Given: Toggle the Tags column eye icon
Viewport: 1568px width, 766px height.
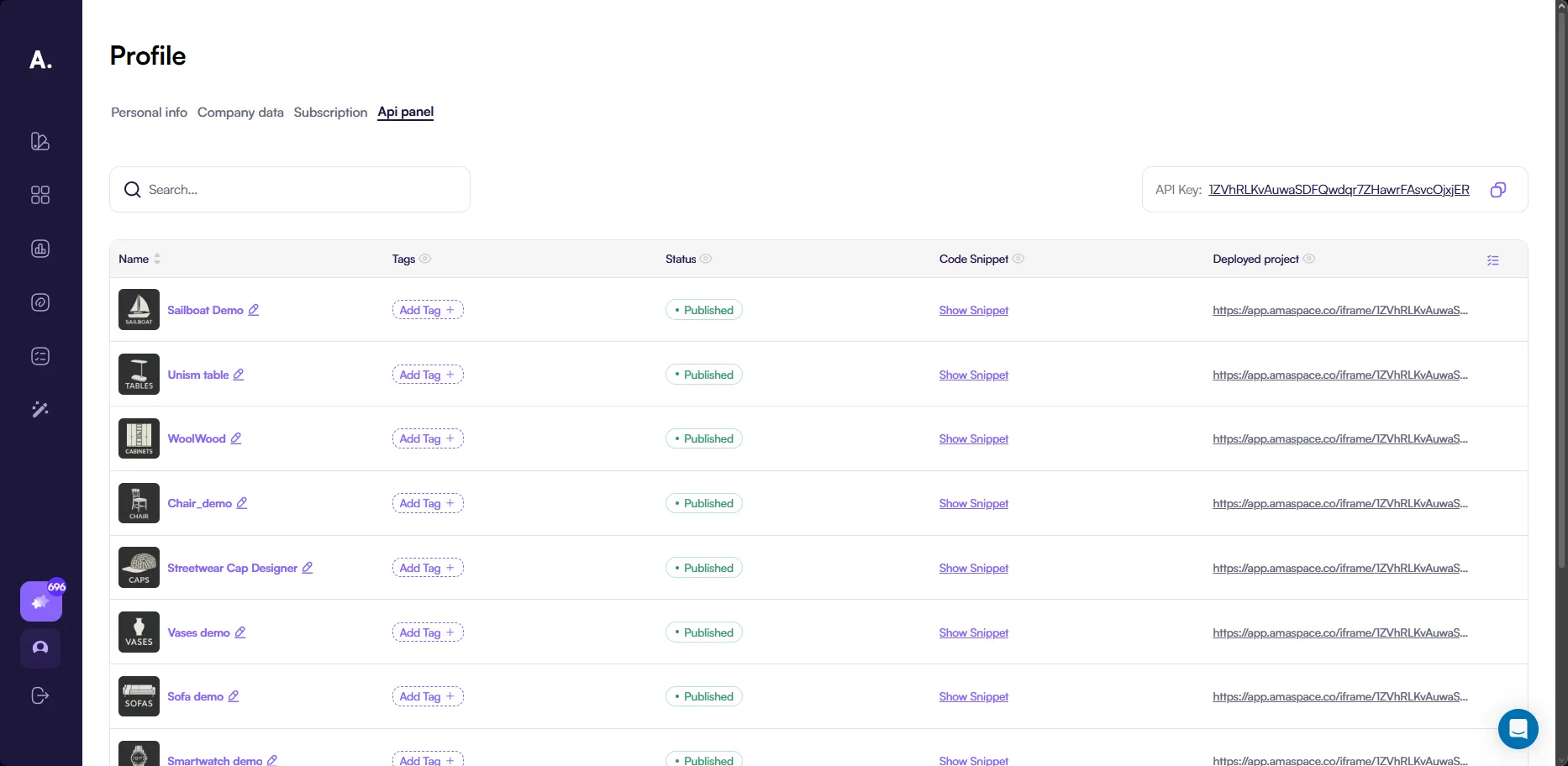Looking at the screenshot, I should [x=425, y=259].
